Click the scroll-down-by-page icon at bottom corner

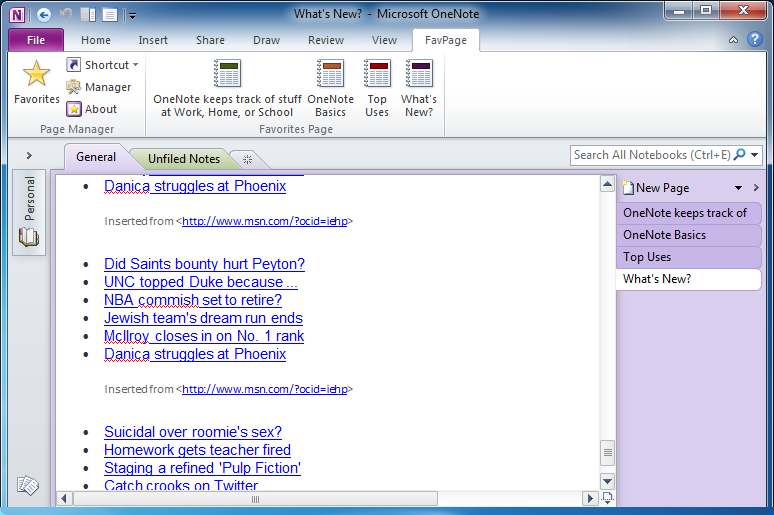point(608,498)
